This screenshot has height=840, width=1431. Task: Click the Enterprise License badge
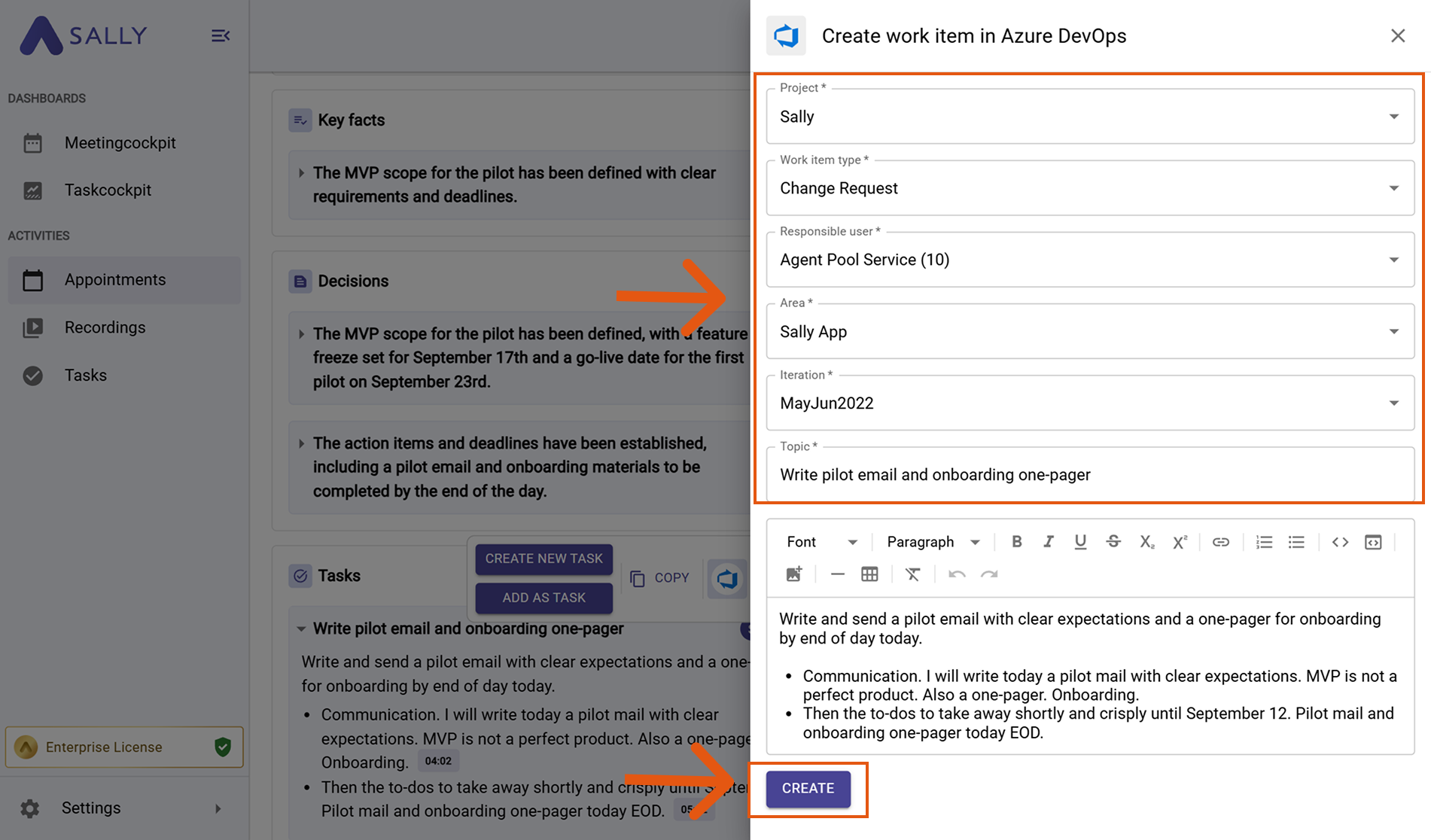point(124,747)
